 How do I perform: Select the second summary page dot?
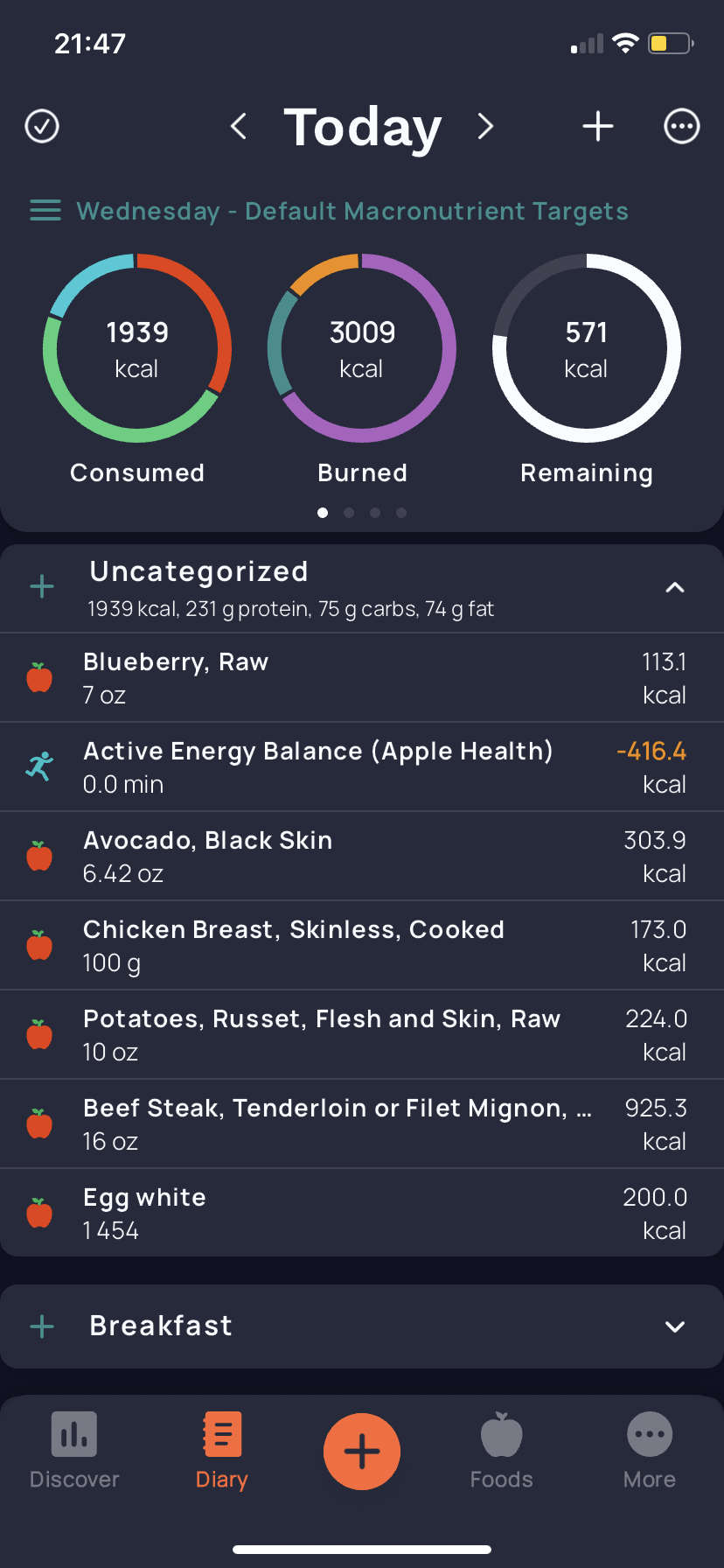(349, 513)
